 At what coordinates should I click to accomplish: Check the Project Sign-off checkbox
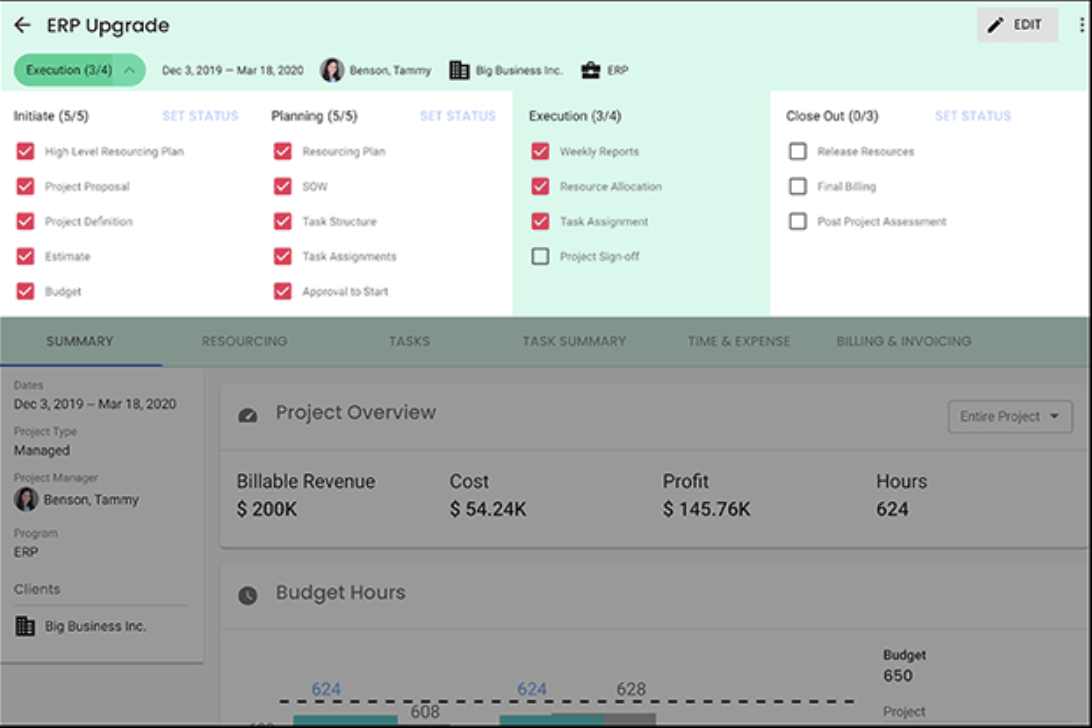tap(540, 257)
